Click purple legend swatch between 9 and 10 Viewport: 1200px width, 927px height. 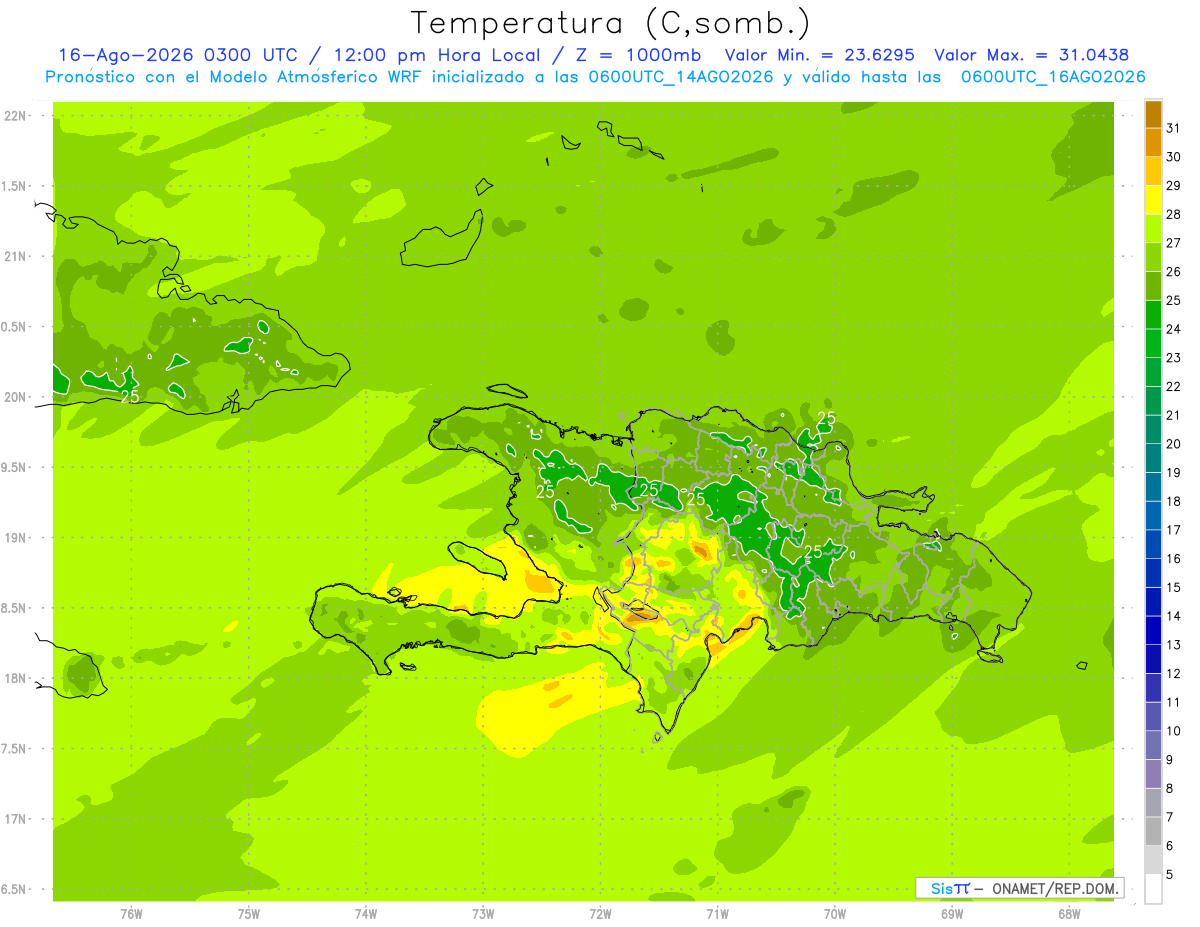[1153, 745]
